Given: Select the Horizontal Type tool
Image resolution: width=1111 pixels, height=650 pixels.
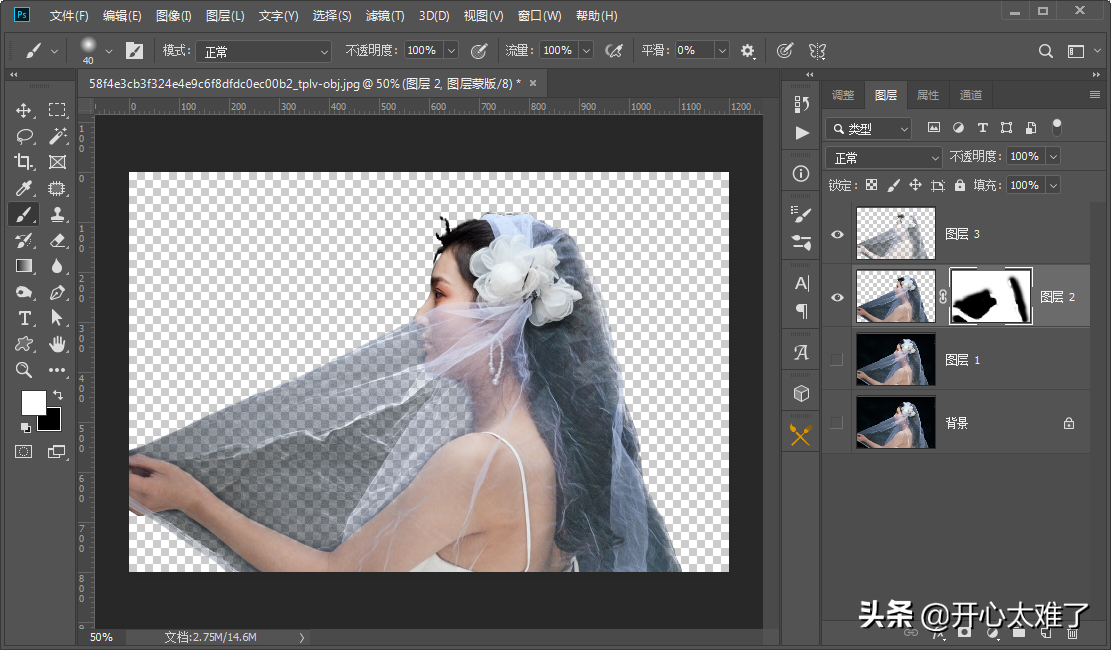Looking at the screenshot, I should click(x=24, y=318).
